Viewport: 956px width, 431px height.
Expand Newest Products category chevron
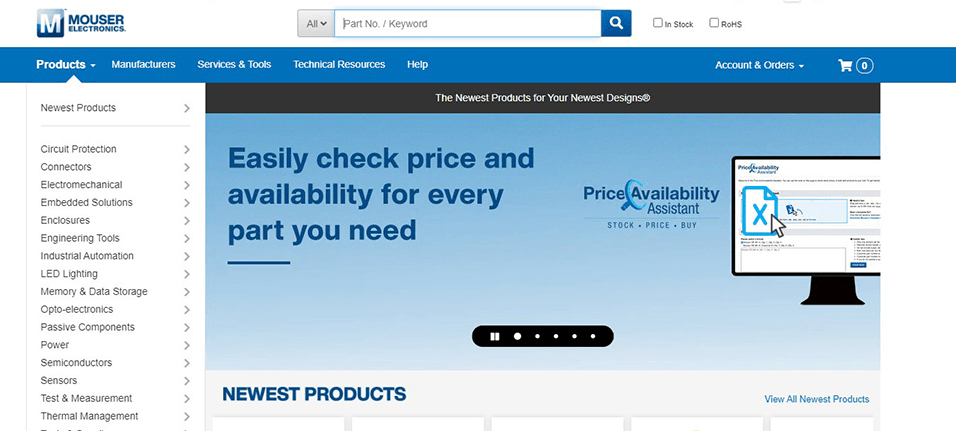coord(187,109)
